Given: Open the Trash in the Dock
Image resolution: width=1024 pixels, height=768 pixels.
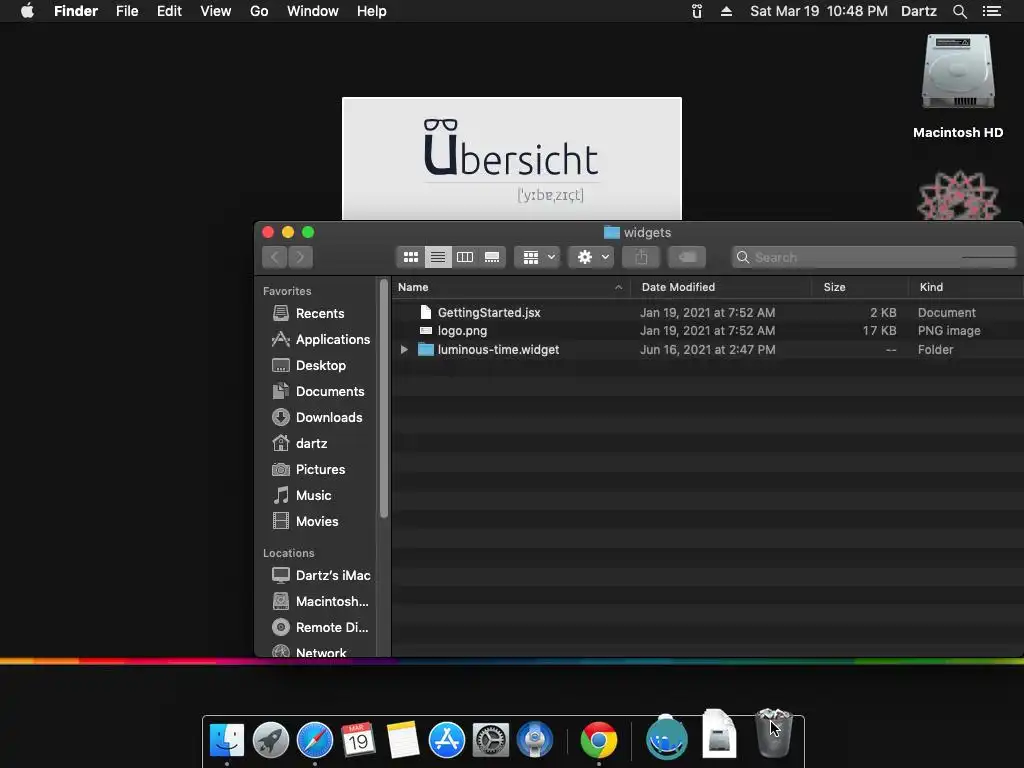Looking at the screenshot, I should click(x=774, y=734).
